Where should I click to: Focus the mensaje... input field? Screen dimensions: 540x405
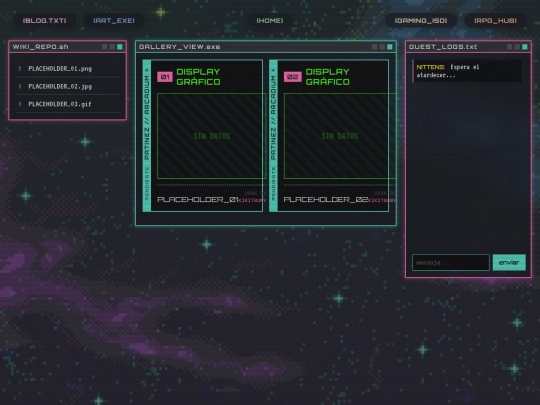(451, 263)
